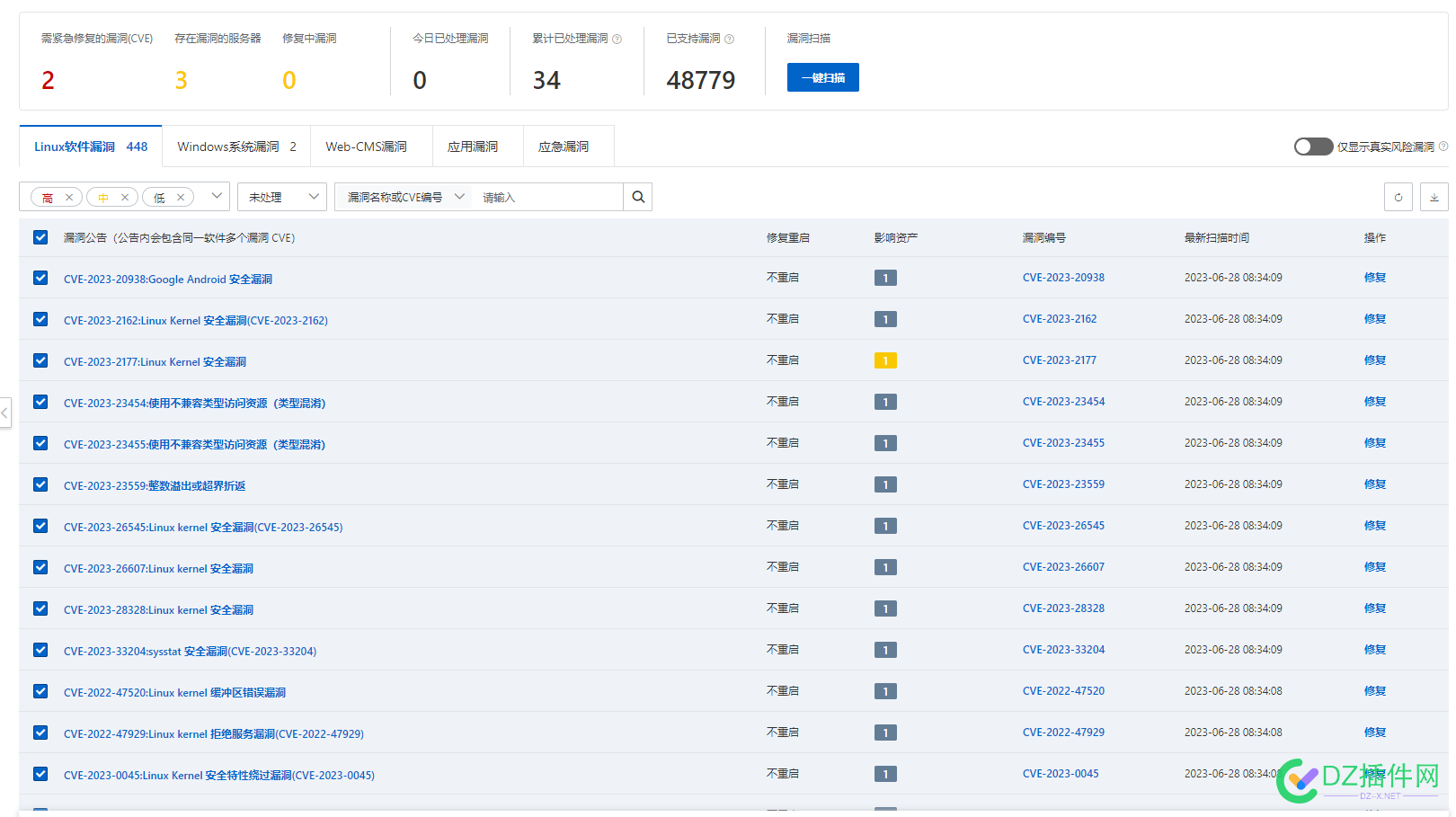
Task: Click 修复 for CVE-2023-23559
Action: click(1375, 484)
